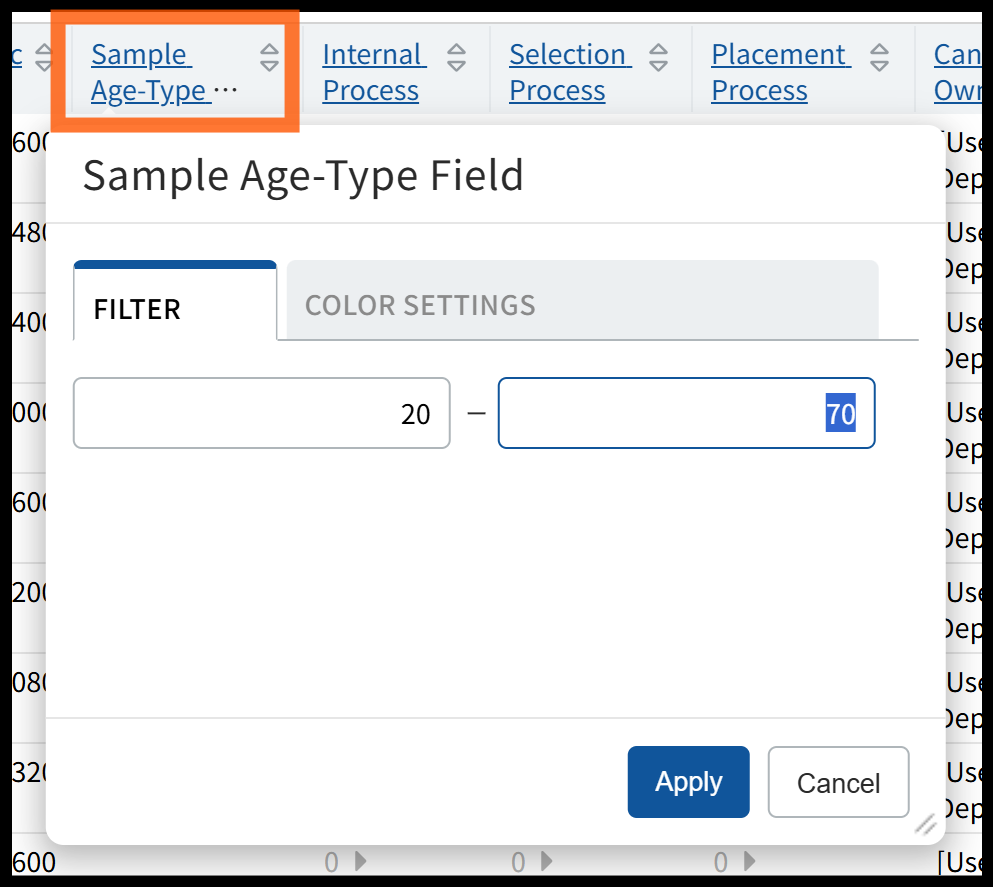993x887 pixels.
Task: Open the Sample Age-Type column header link
Action: [x=150, y=72]
